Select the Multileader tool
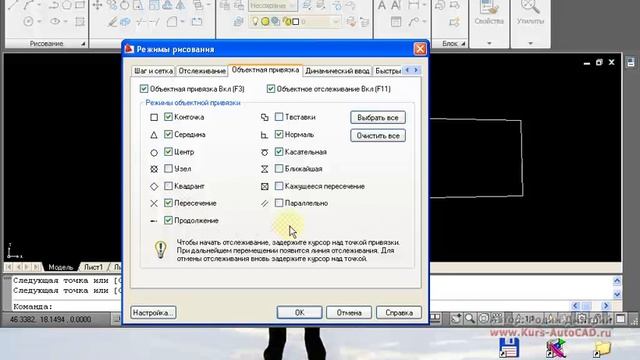 414,22
